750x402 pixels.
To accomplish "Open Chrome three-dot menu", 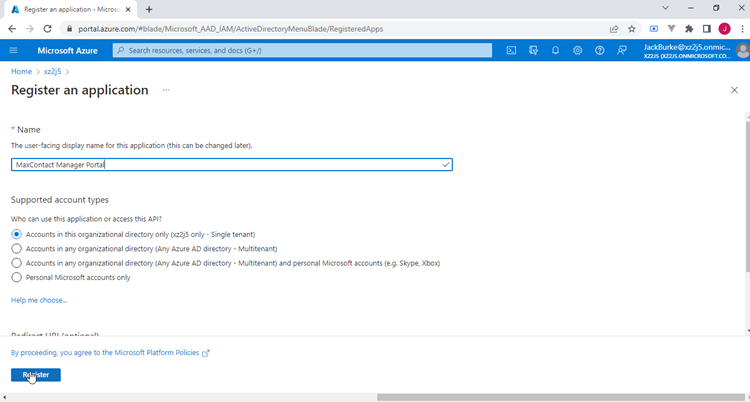I will (741, 29).
